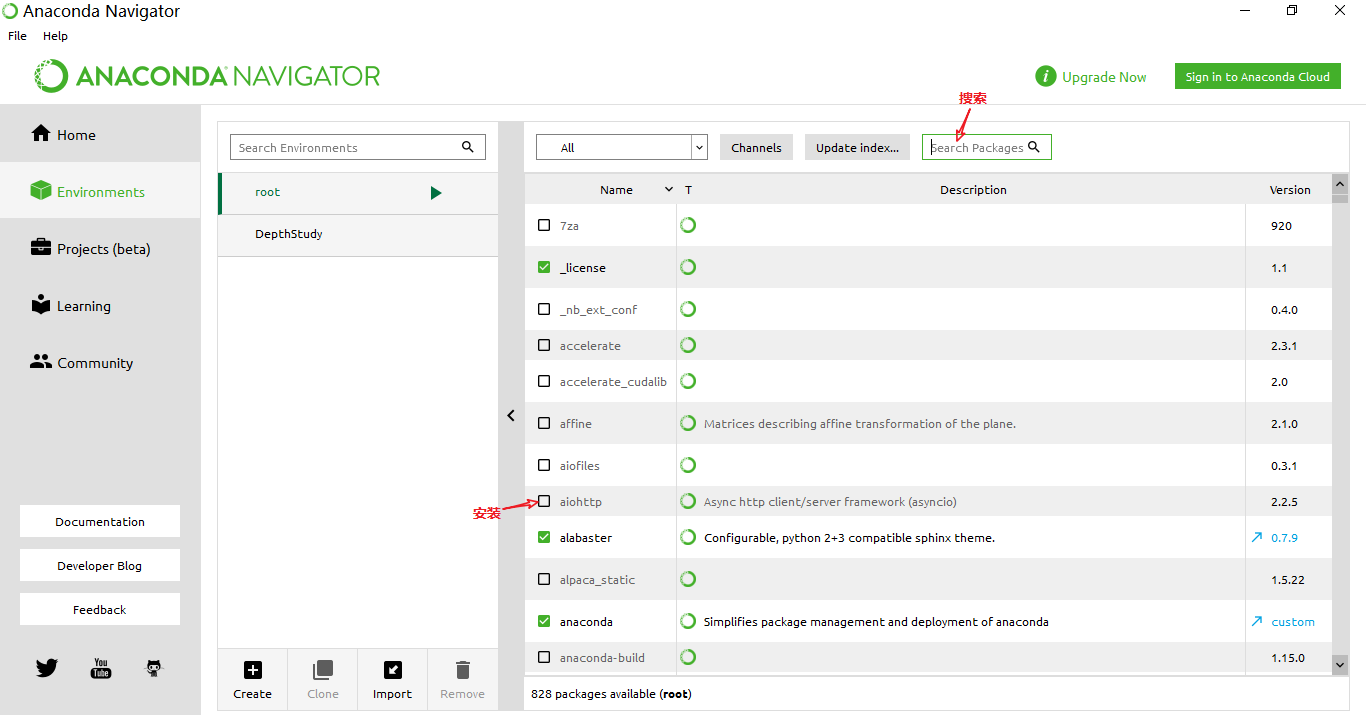Open the Community tab

click(100, 362)
